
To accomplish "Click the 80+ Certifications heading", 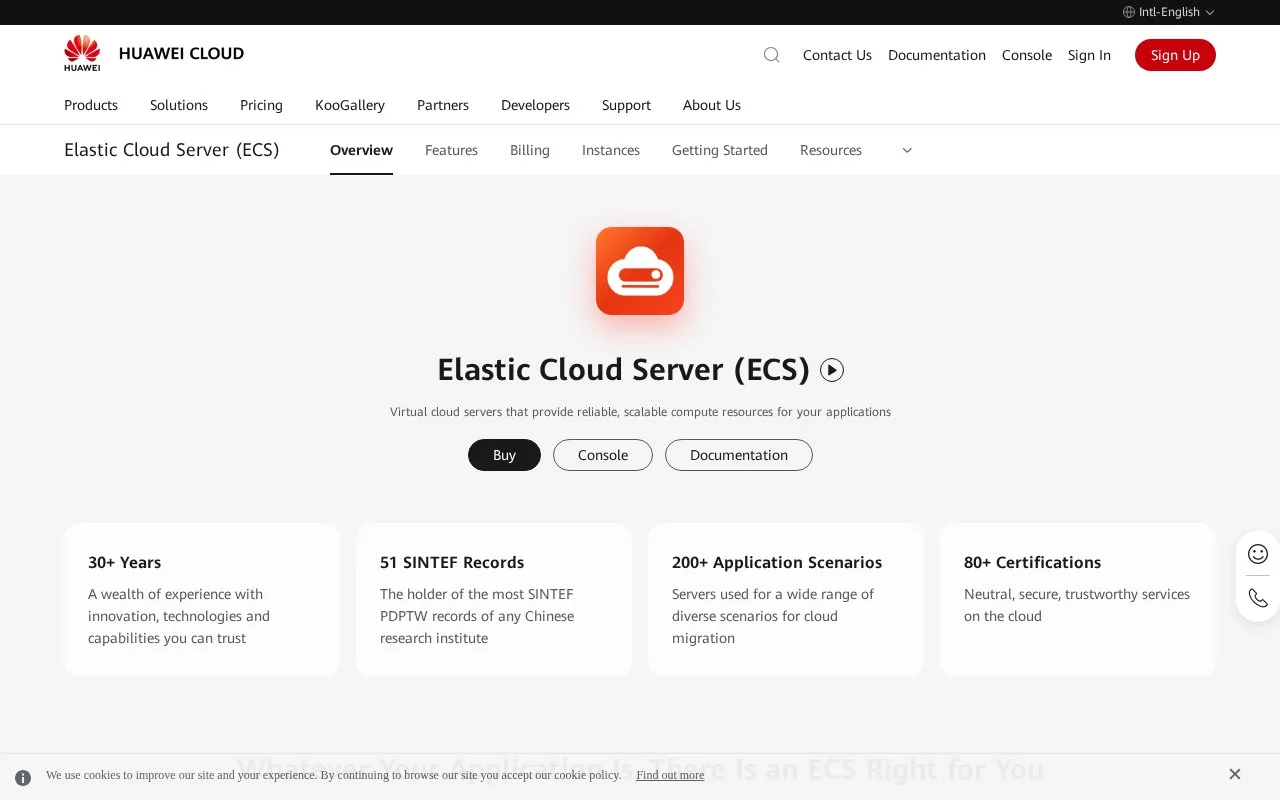I will [x=1032, y=562].
